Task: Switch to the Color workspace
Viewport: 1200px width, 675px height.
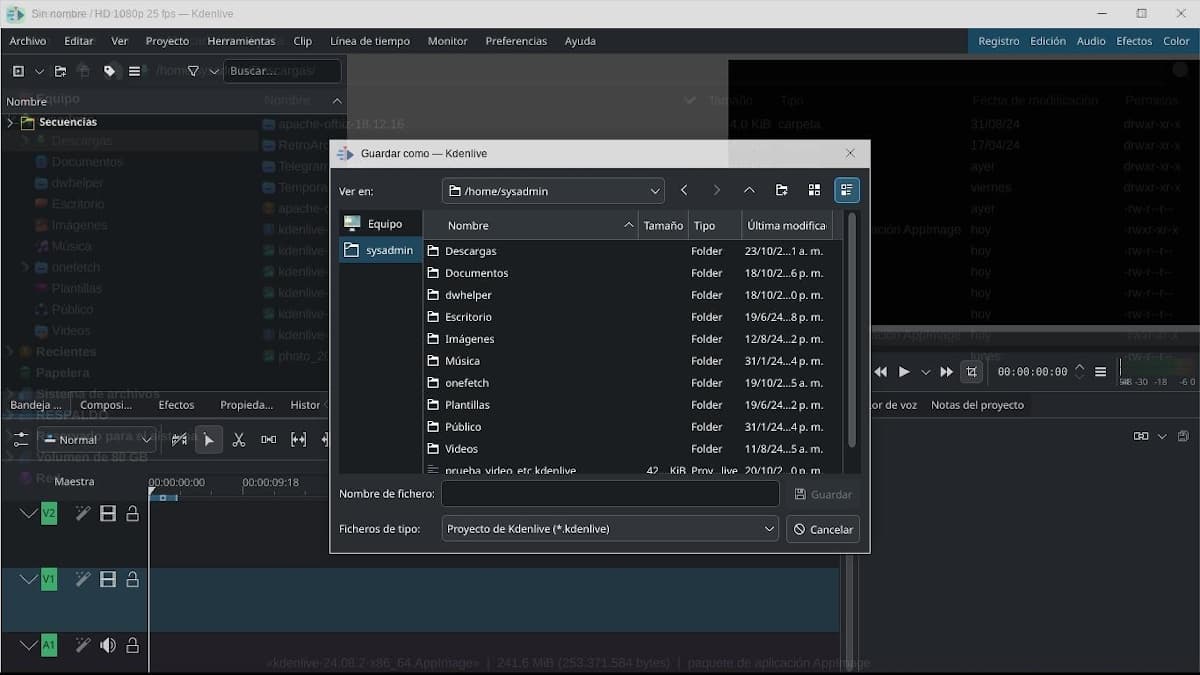Action: 1176,41
